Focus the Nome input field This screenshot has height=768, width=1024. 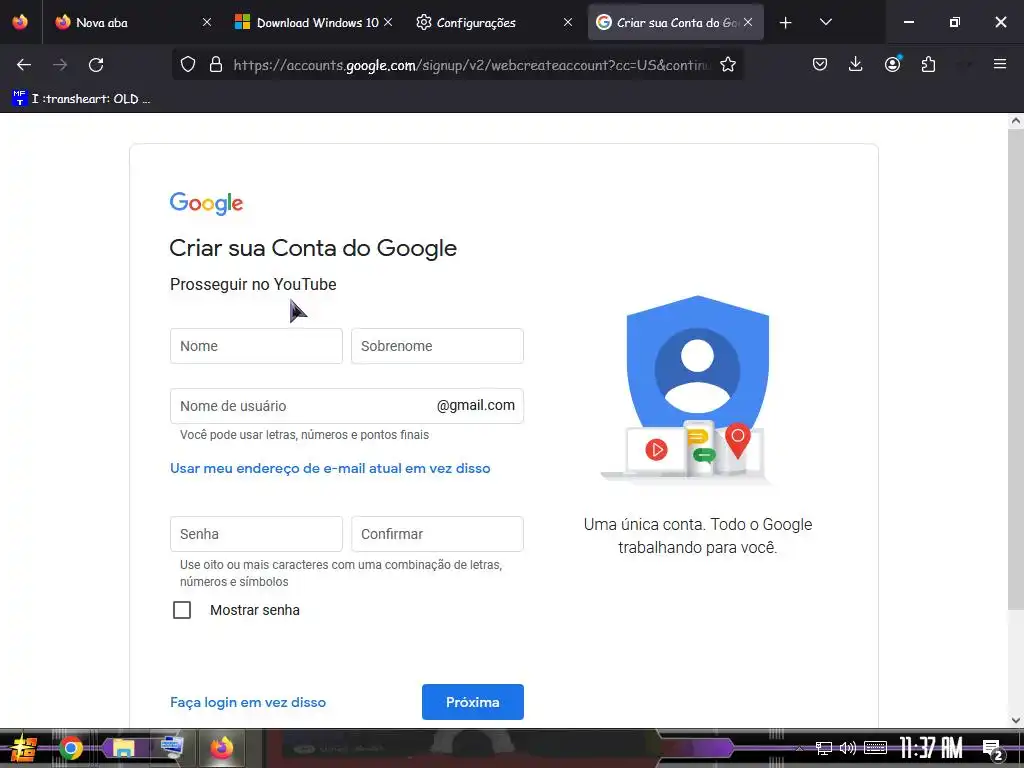[x=256, y=346]
